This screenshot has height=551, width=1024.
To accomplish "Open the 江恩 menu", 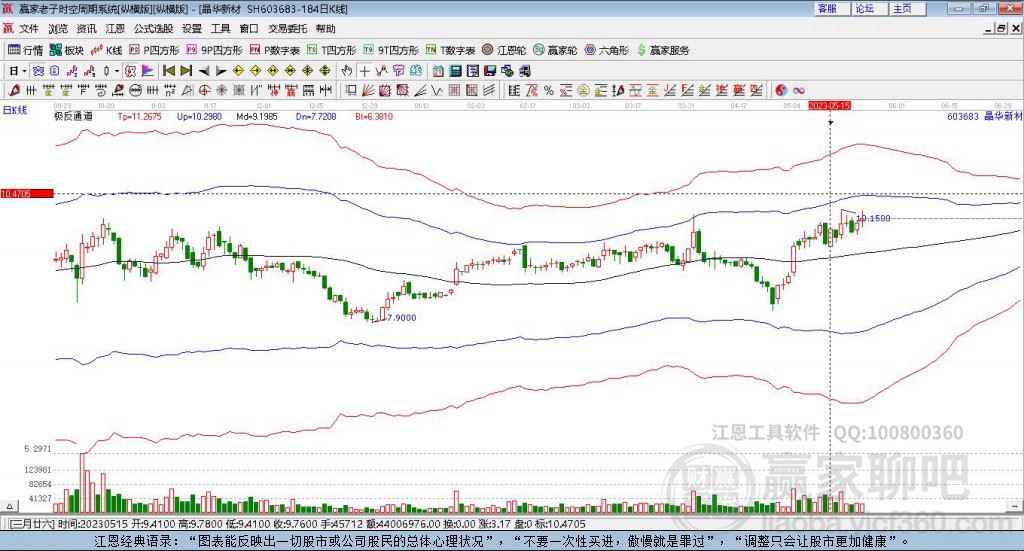I will [115, 29].
